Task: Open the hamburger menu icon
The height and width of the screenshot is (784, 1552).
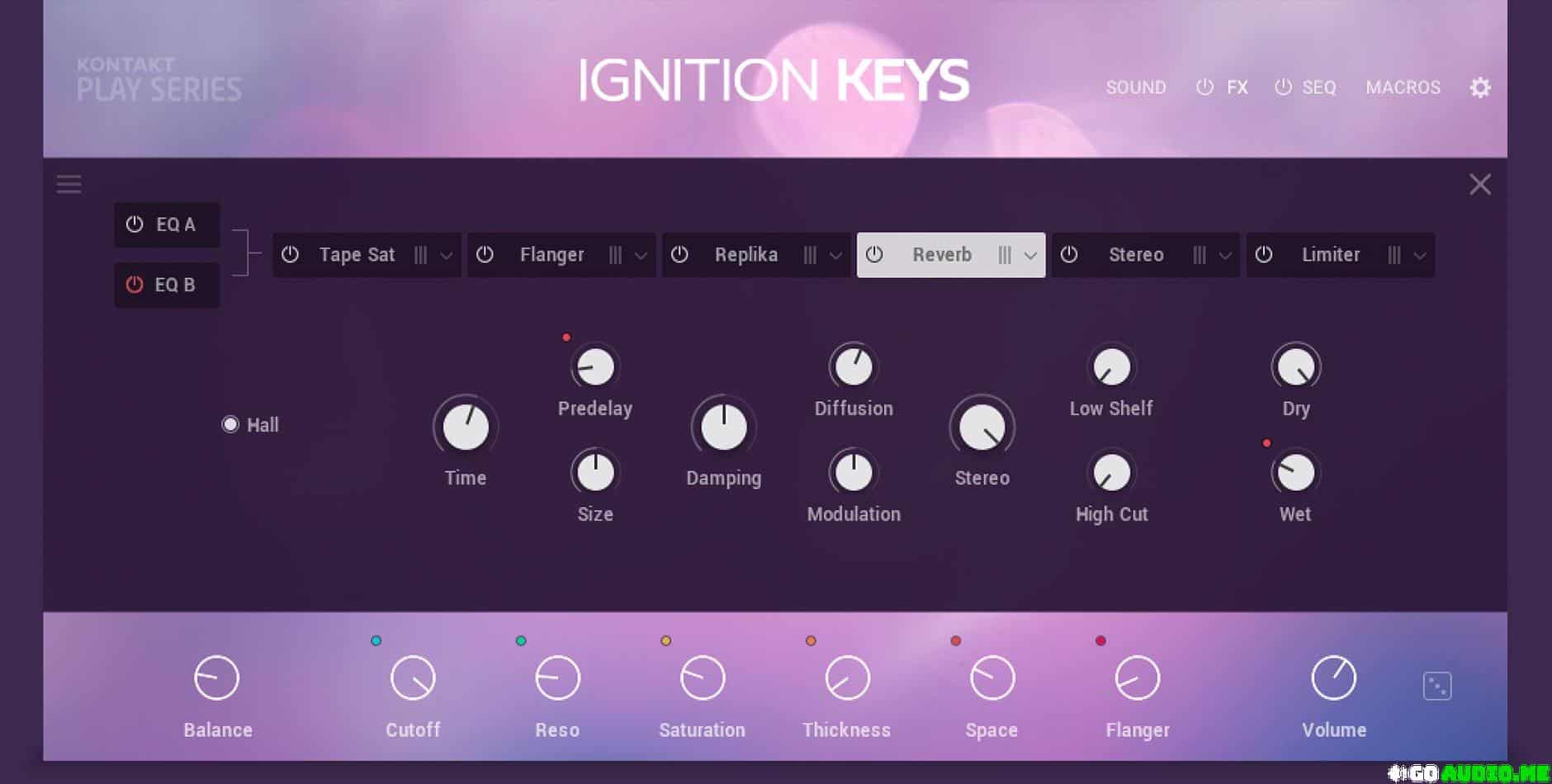Action: click(x=69, y=184)
